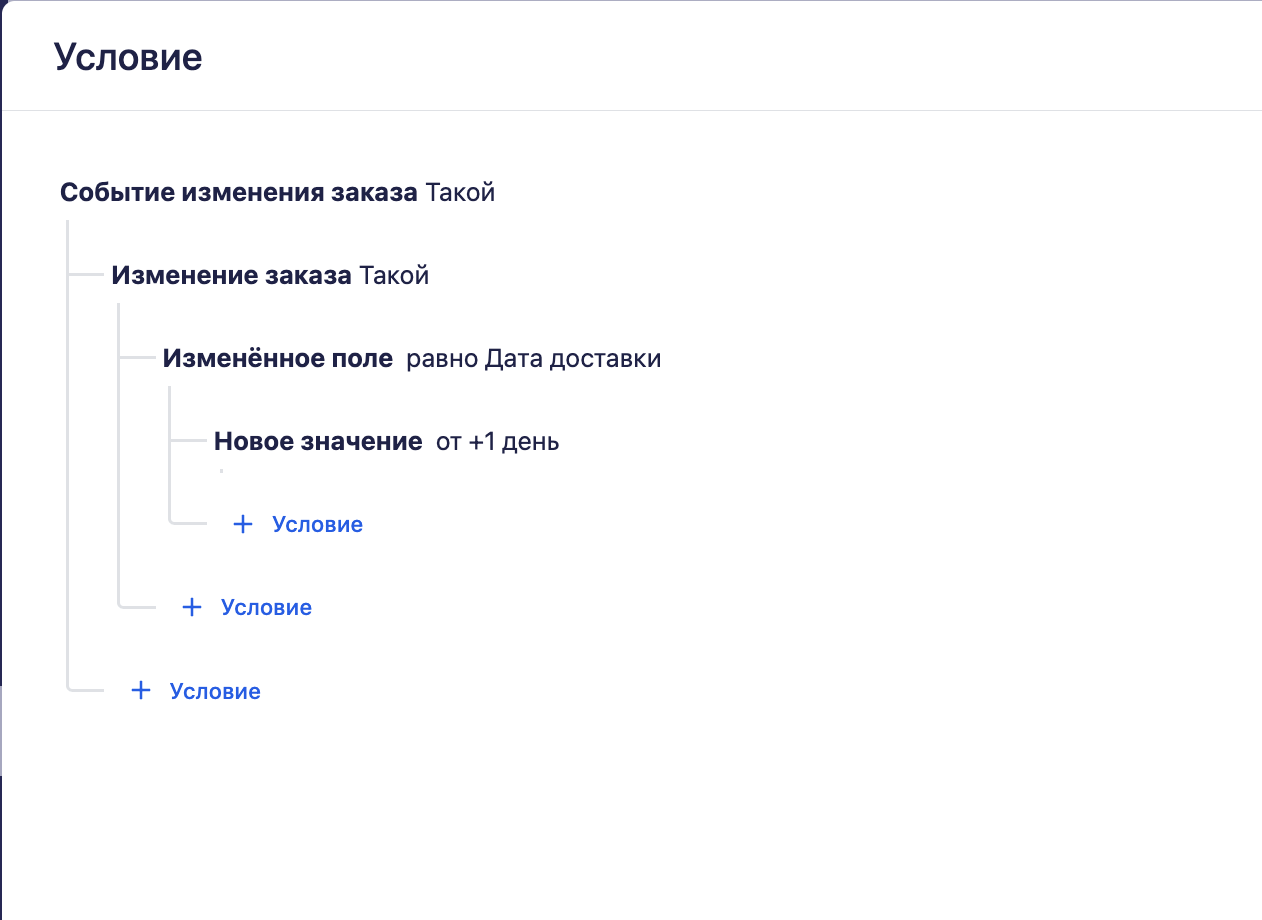Screen dimensions: 1262x920
Task: Click the равно Дата доставки condition text
Action: [x=533, y=358]
